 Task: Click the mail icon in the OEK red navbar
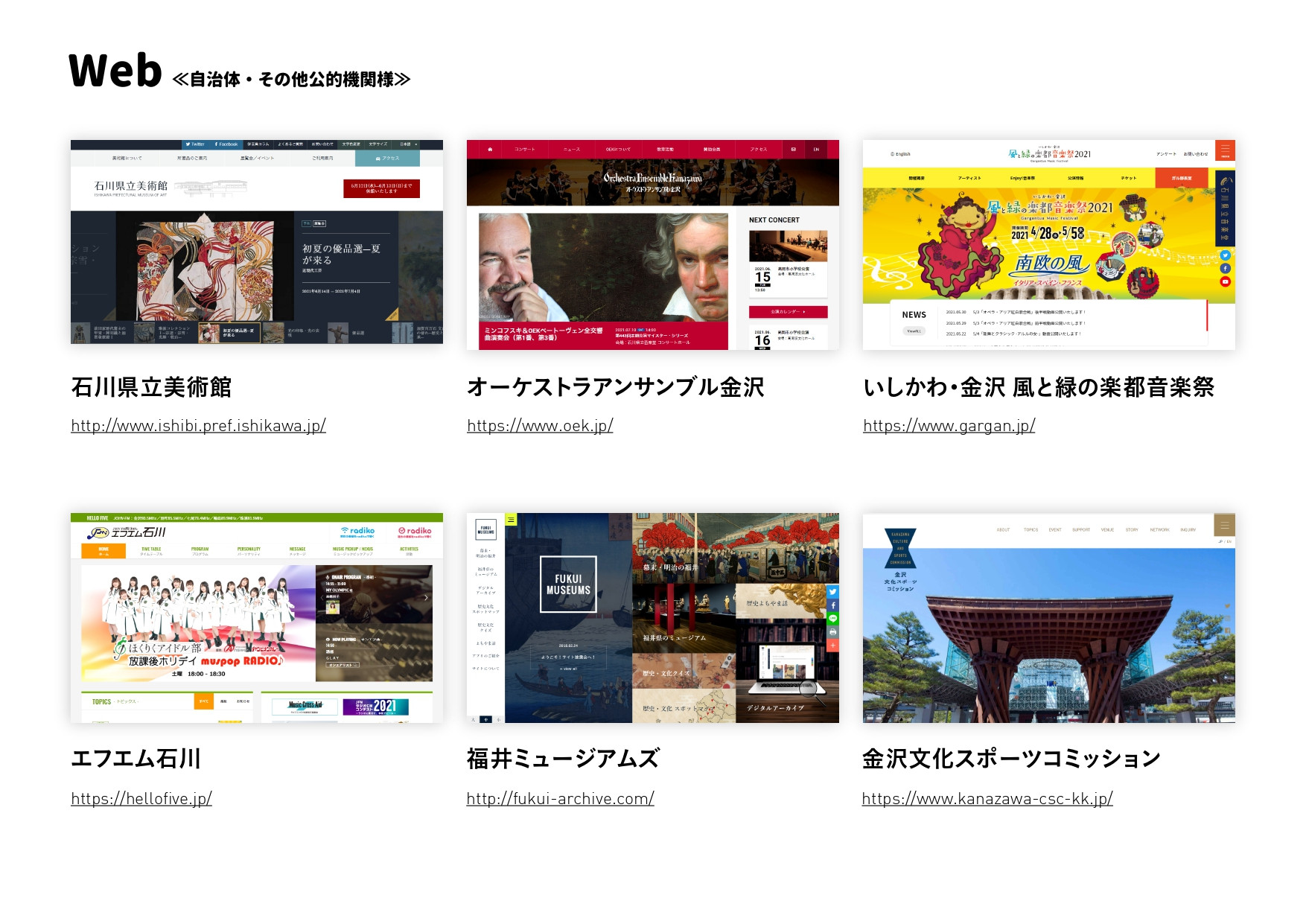794,148
